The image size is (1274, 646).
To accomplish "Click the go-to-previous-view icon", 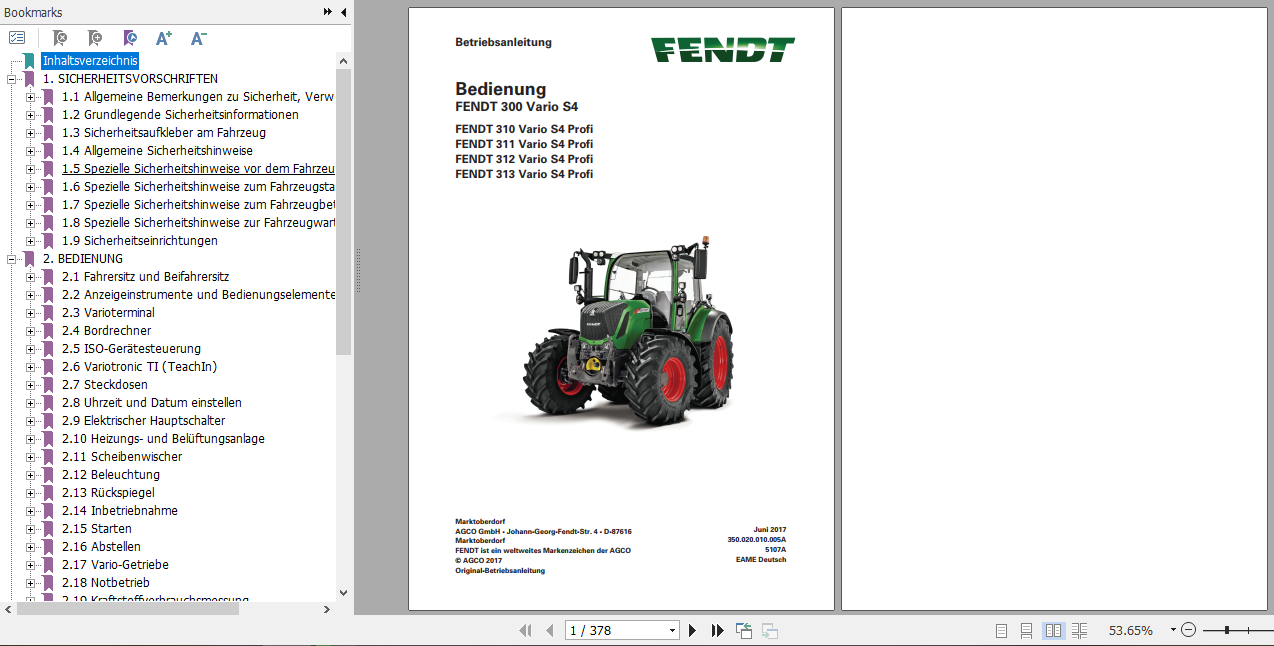I will point(744,630).
